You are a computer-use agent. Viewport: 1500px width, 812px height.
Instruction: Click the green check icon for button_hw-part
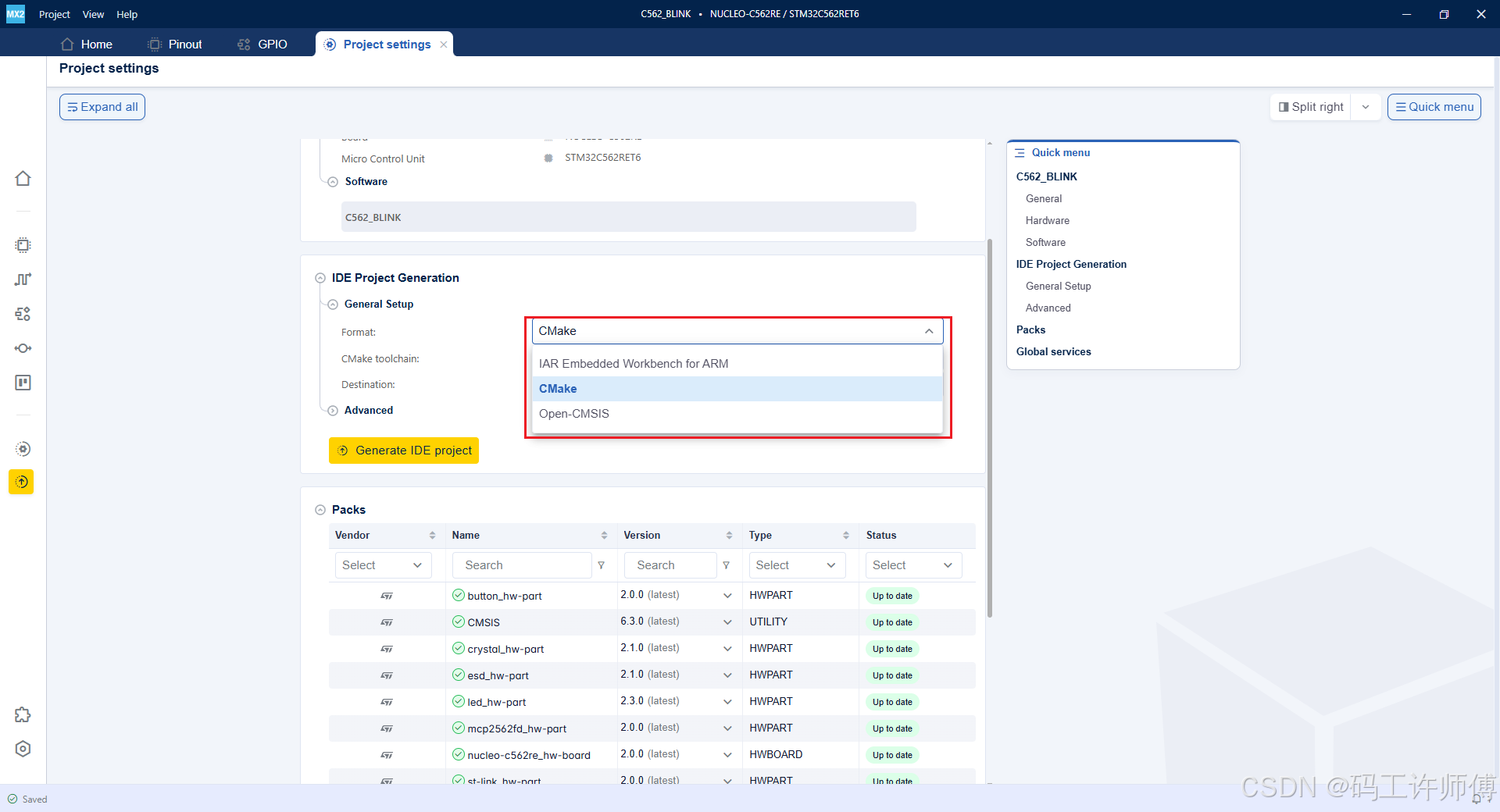(x=459, y=595)
